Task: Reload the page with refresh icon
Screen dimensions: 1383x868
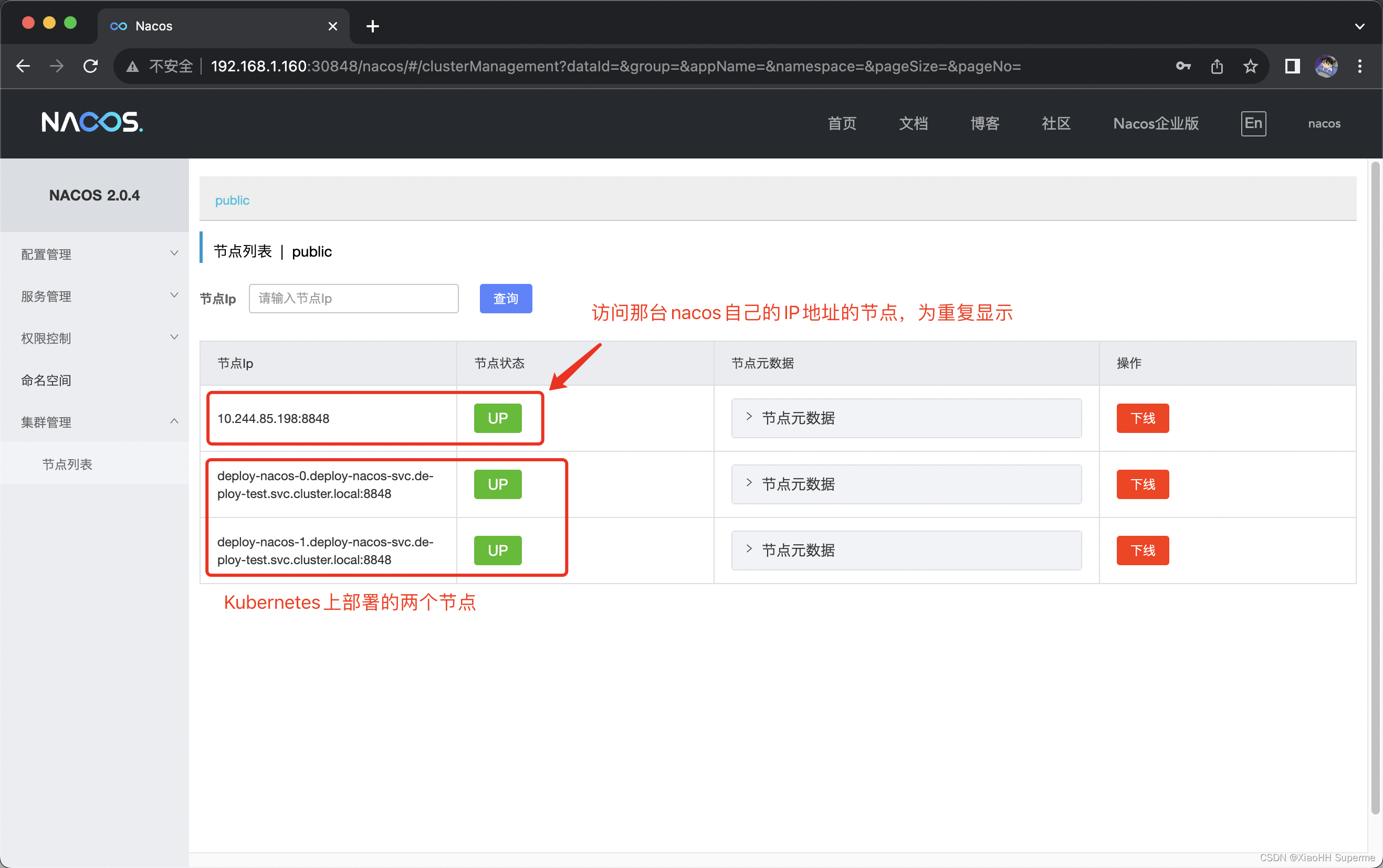Action: tap(91, 66)
